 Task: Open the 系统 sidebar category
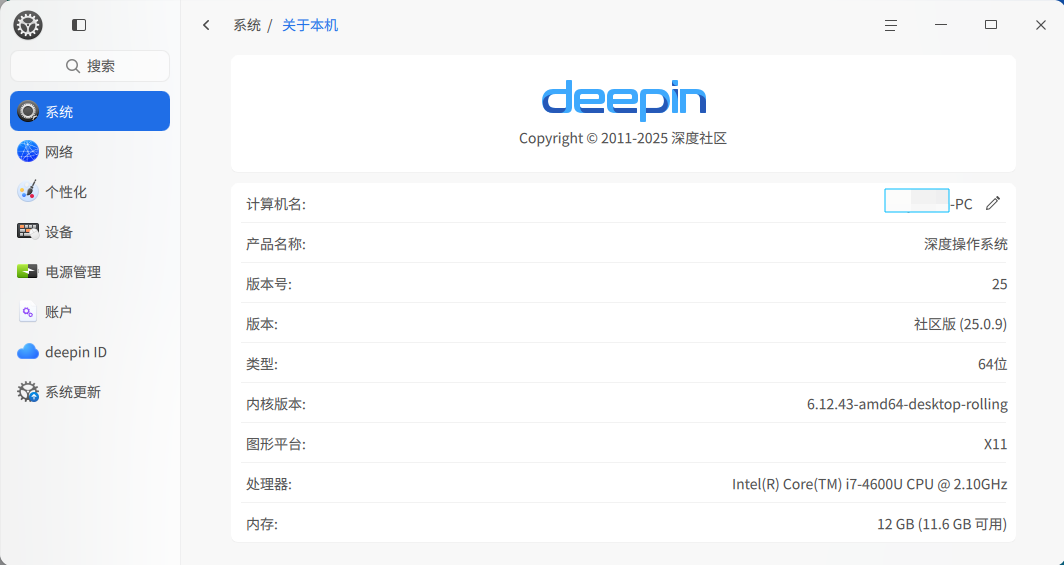(90, 111)
